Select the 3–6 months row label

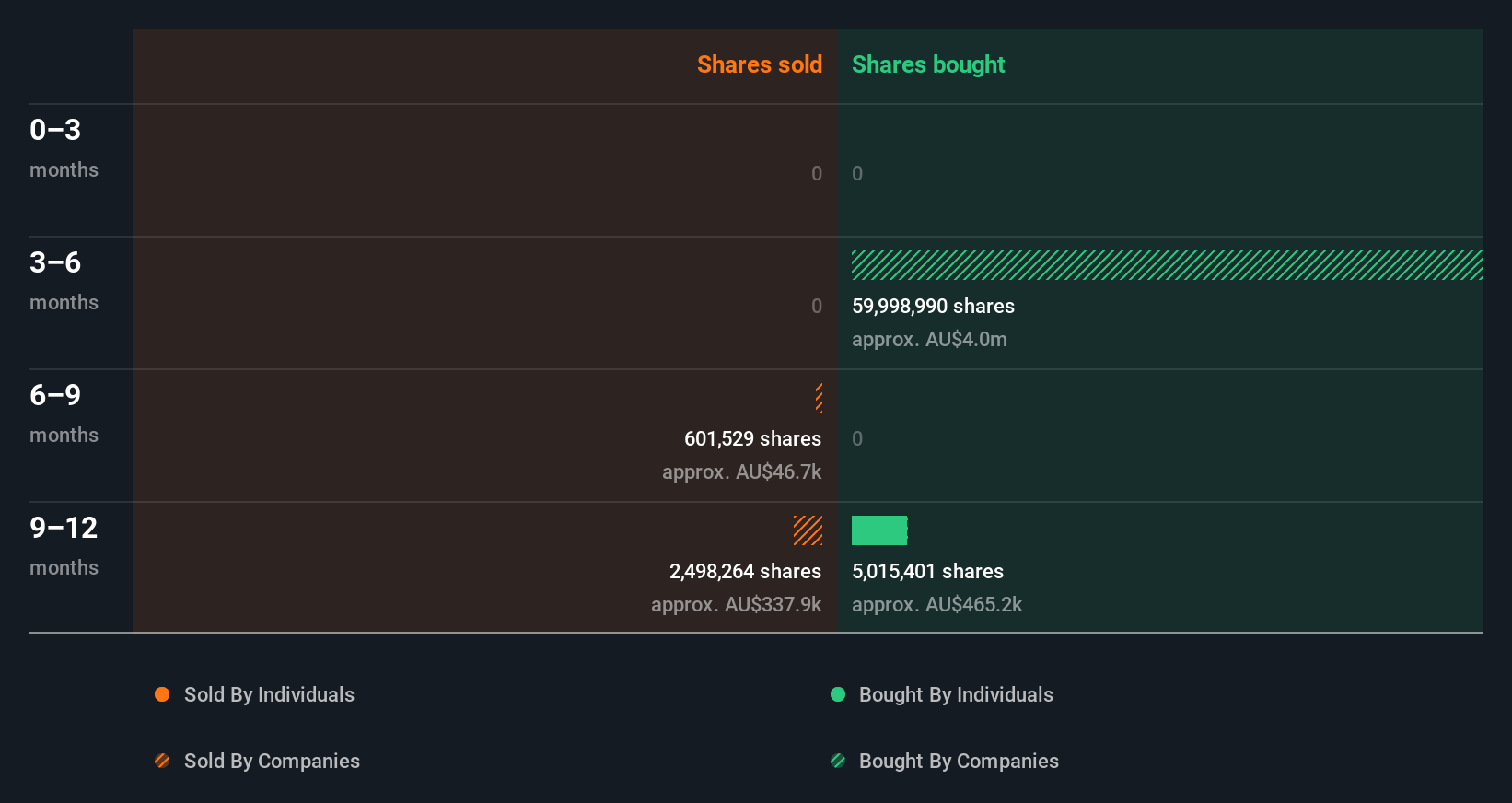pos(64,280)
